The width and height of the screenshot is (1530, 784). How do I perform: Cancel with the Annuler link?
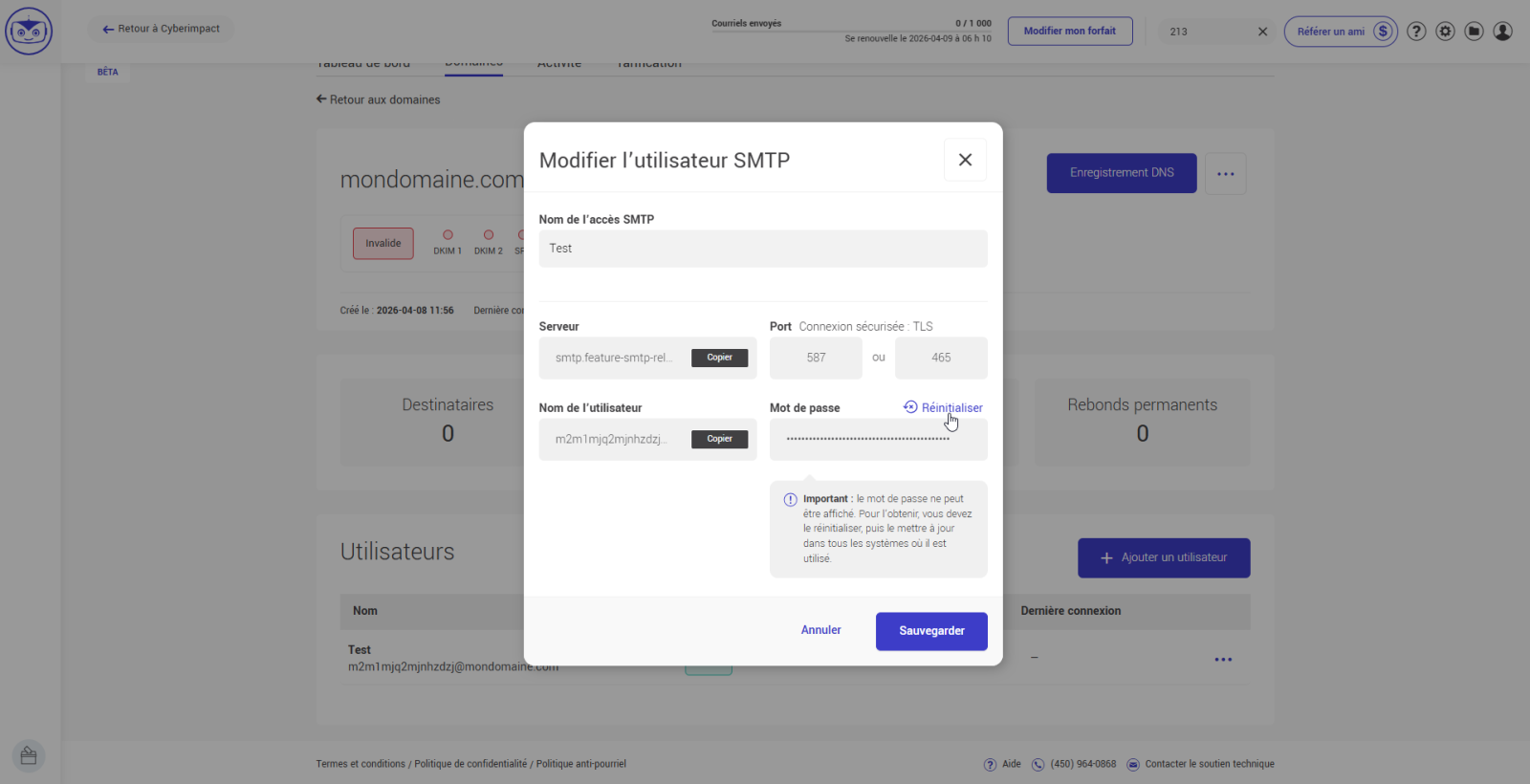click(x=820, y=630)
